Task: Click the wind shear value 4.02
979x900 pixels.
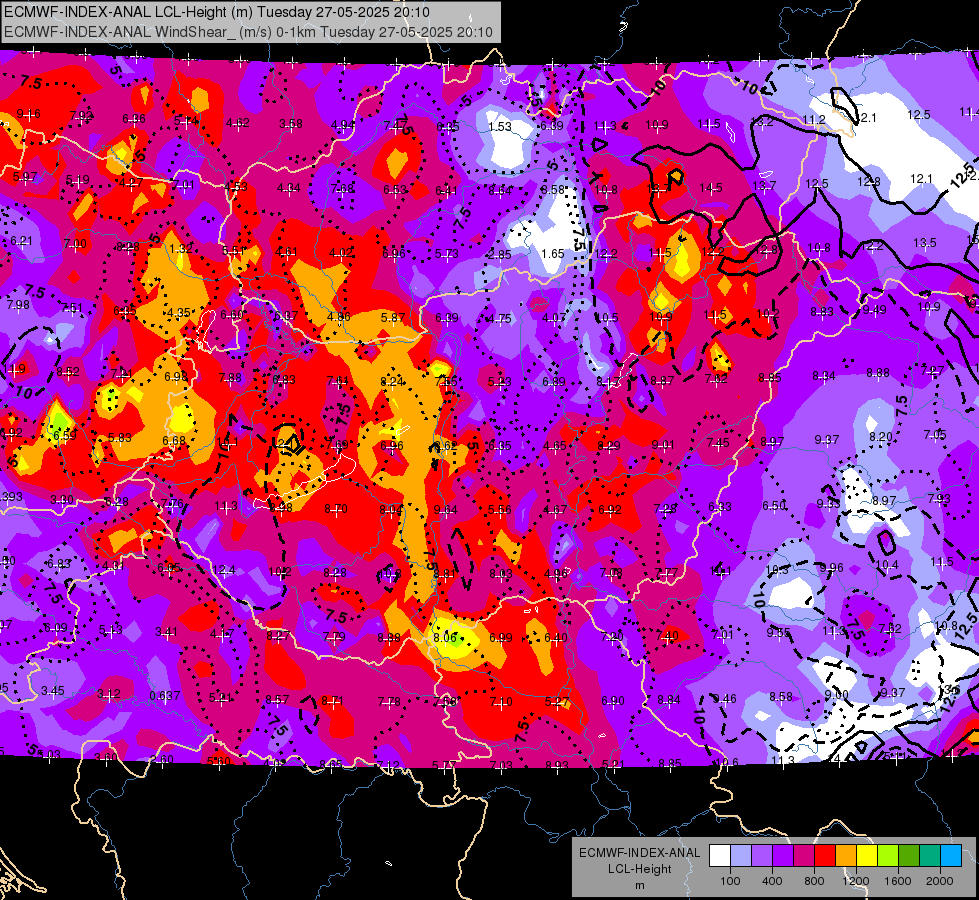Action: (x=341, y=253)
